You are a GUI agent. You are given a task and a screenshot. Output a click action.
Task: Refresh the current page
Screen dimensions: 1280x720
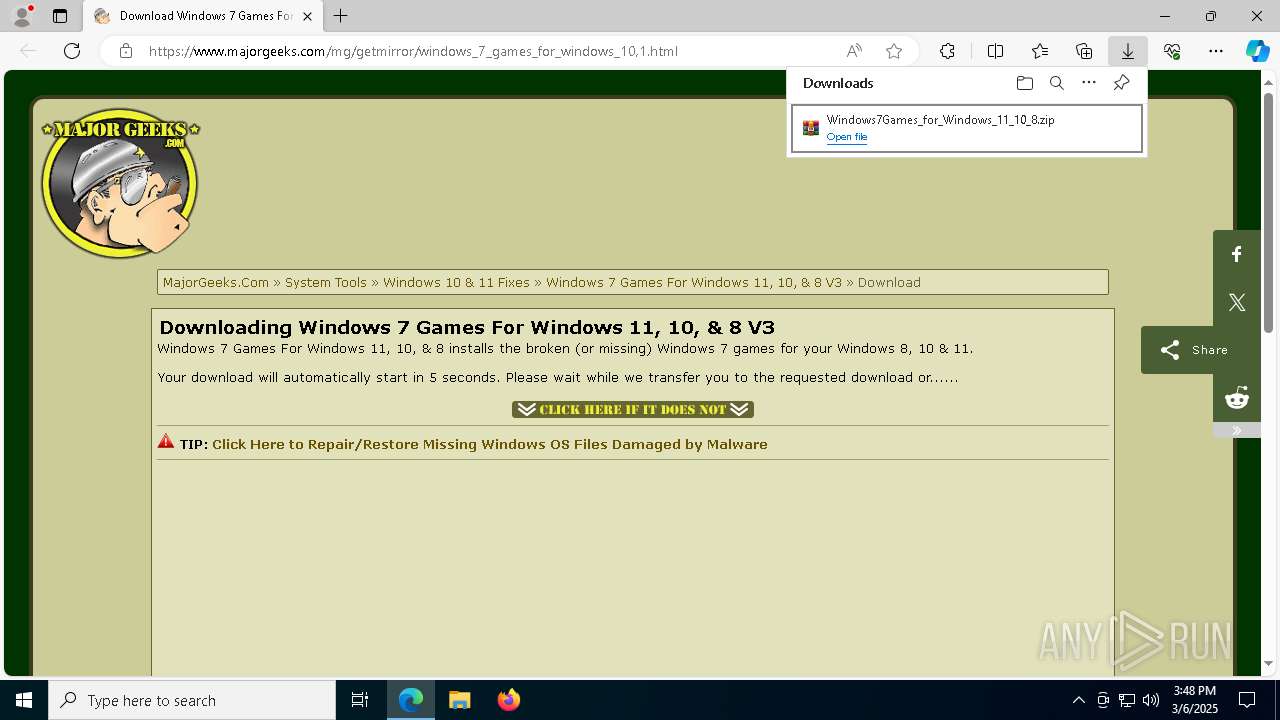pyautogui.click(x=72, y=51)
